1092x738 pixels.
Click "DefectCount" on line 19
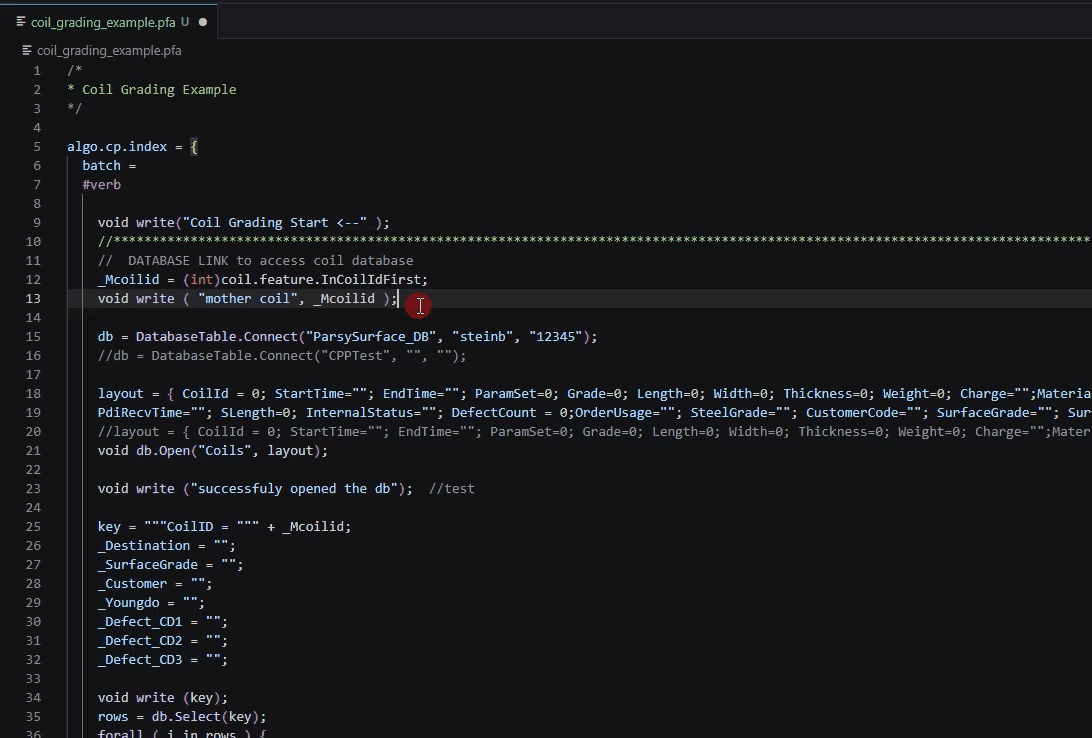[x=494, y=413]
